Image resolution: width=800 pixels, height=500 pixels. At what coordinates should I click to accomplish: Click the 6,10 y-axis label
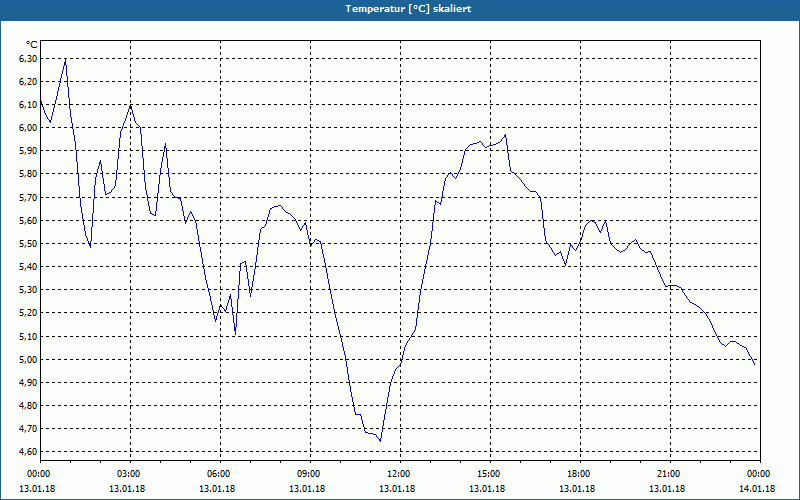[27, 105]
